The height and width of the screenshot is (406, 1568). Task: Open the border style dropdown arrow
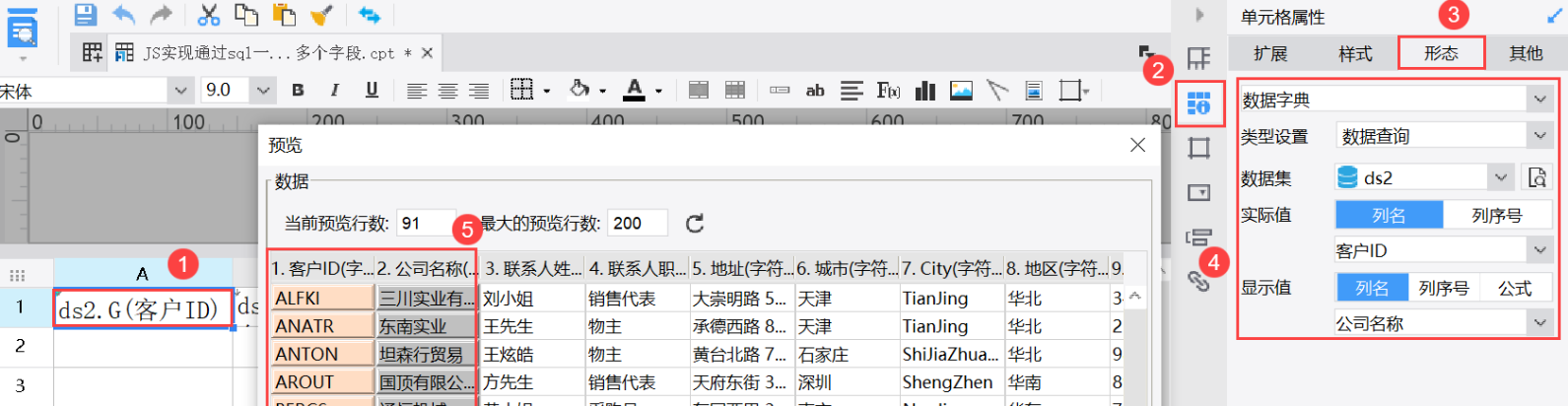547,92
